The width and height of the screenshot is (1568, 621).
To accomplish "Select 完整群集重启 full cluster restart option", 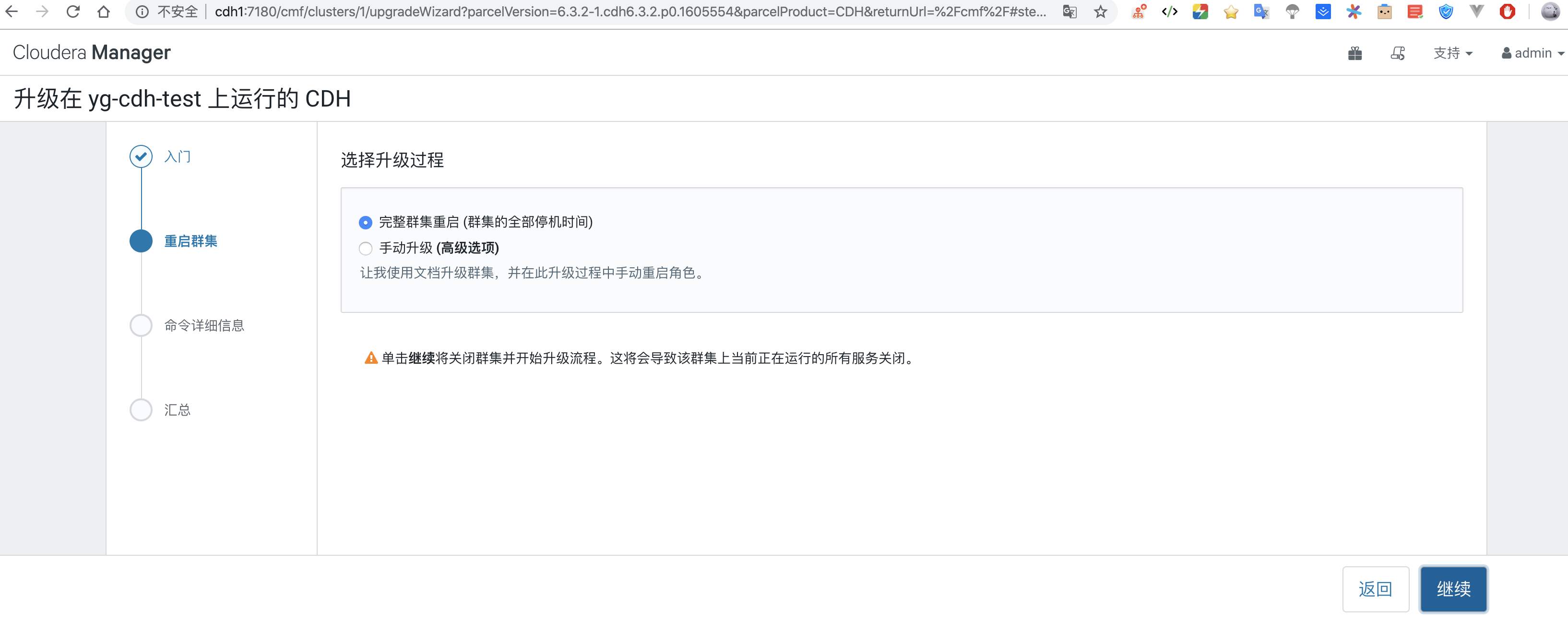I will pyautogui.click(x=365, y=223).
